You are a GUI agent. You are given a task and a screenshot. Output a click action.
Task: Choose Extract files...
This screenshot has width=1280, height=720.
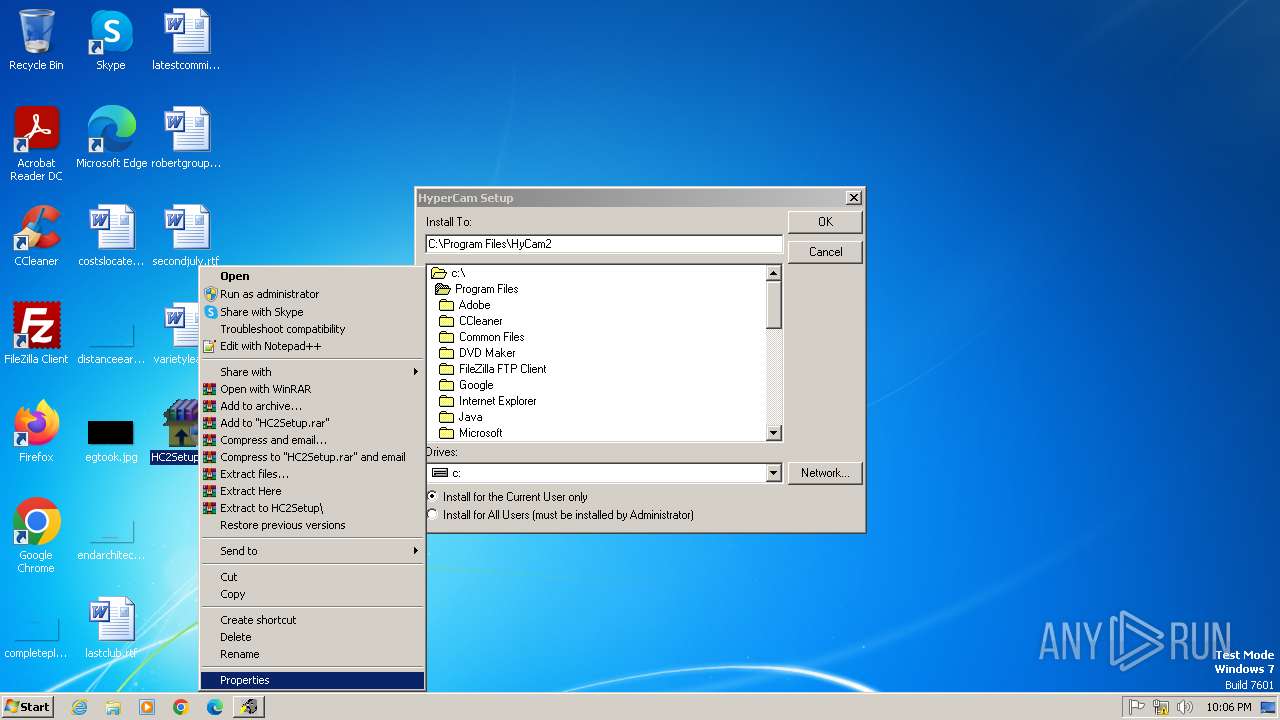point(312,474)
